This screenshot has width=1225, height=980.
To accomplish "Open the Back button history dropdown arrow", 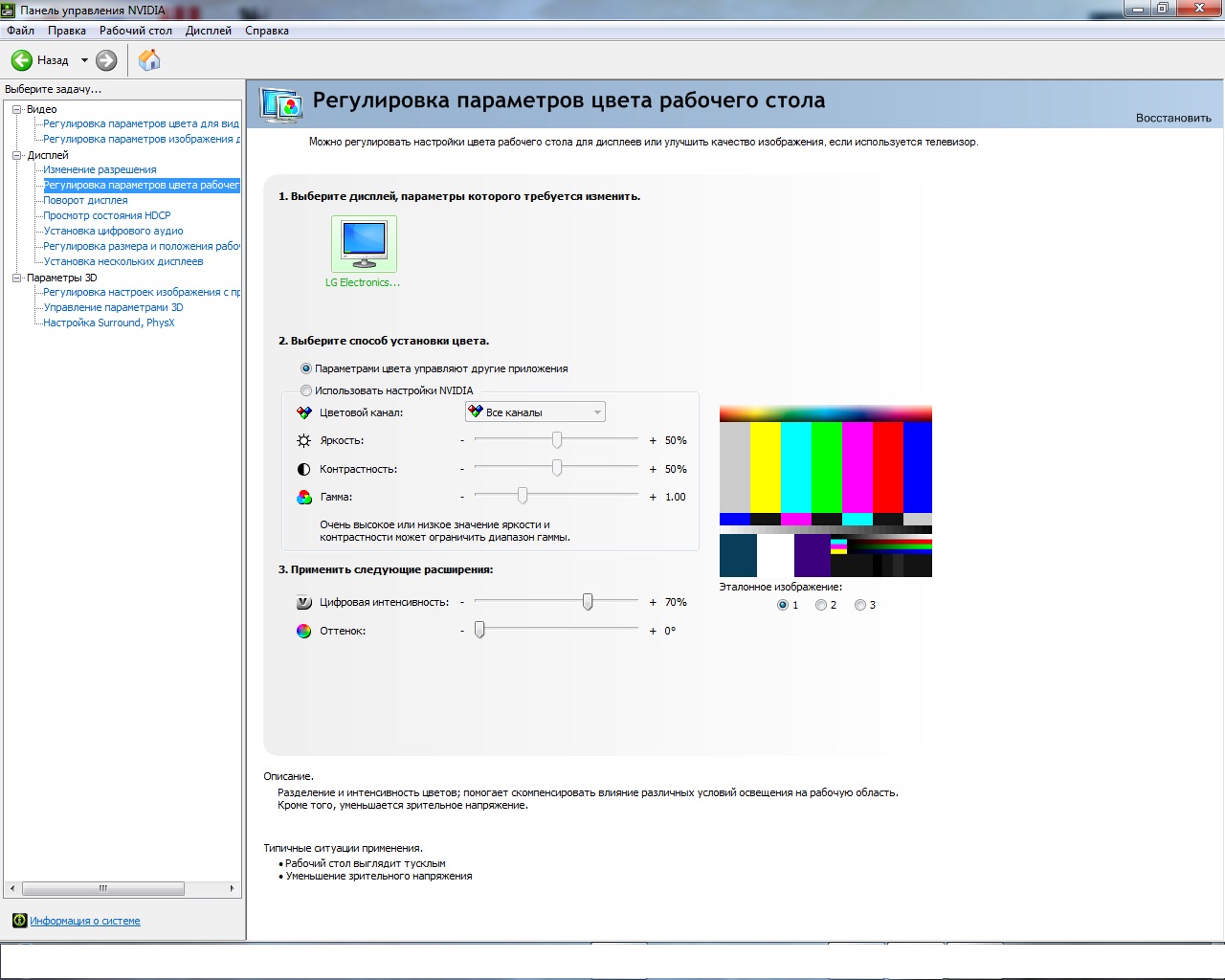I will coord(84,60).
